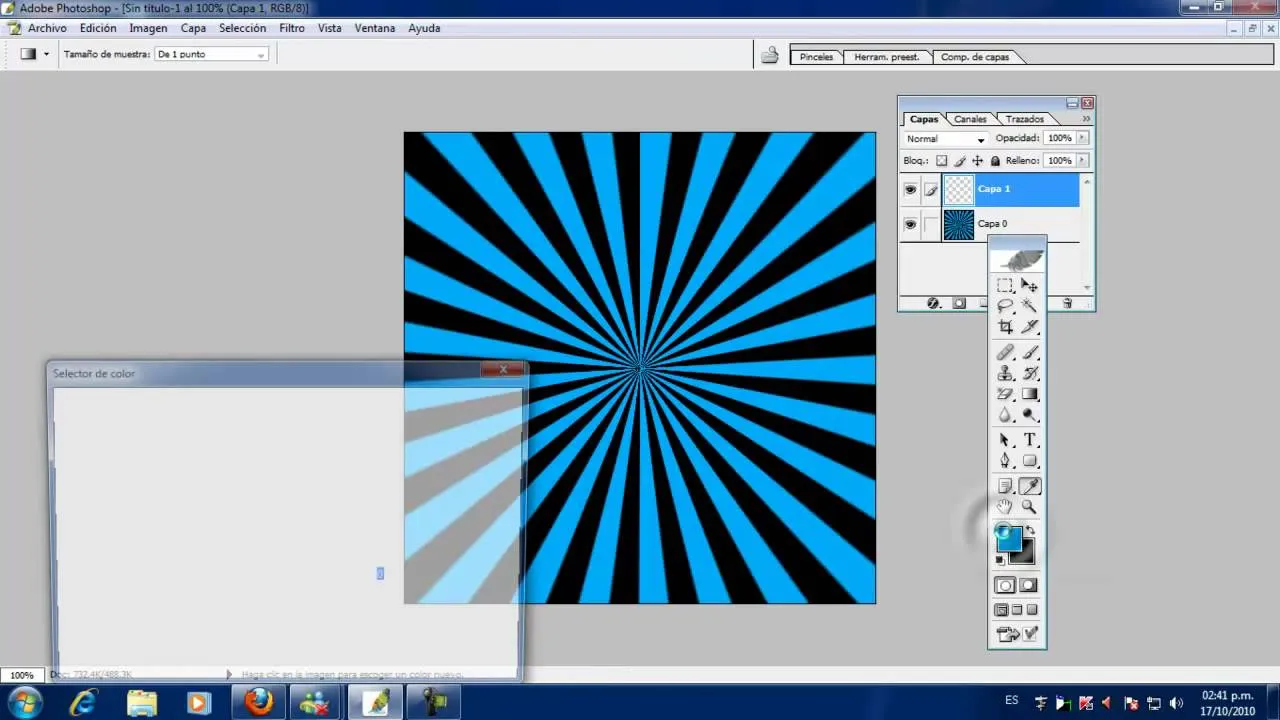
Task: Select the Notes tool
Action: 1005,486
